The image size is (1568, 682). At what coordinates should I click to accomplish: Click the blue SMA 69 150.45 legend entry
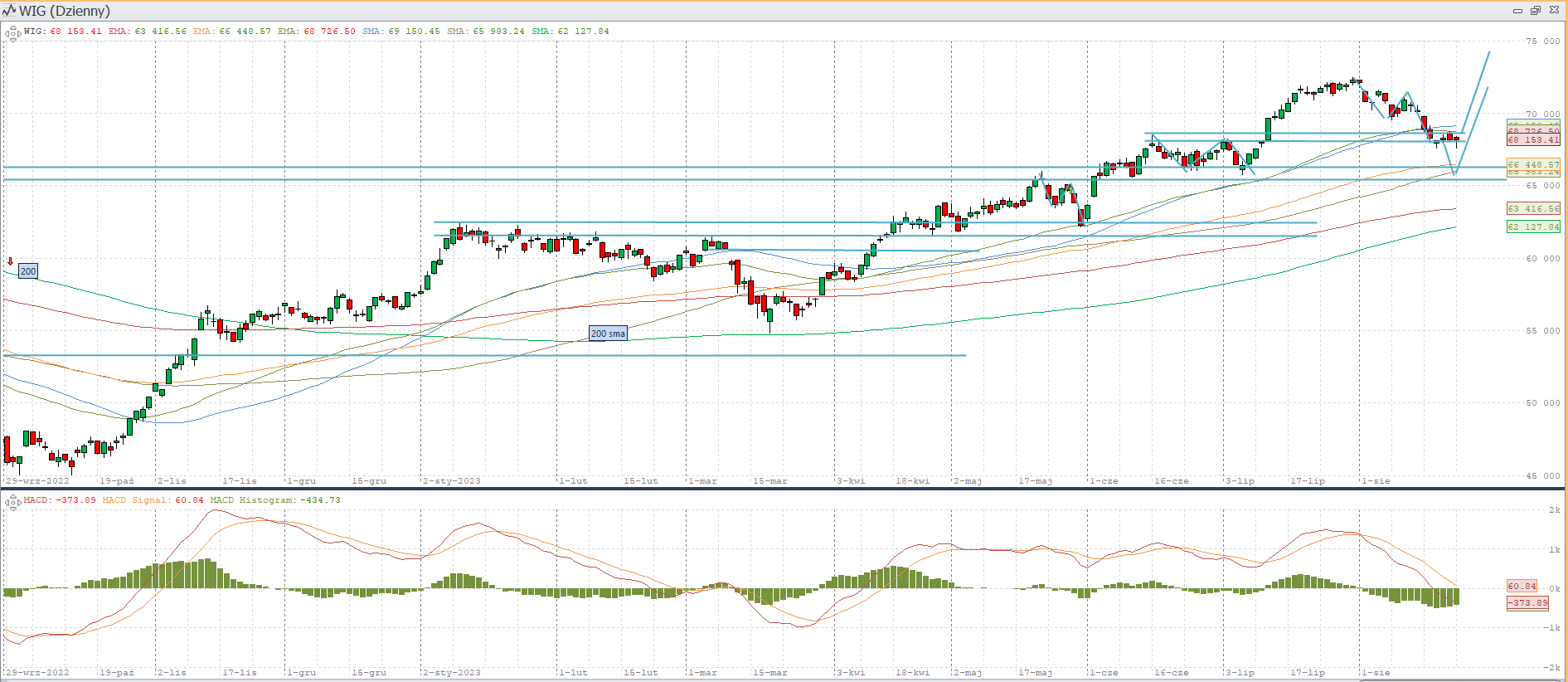pos(401,32)
